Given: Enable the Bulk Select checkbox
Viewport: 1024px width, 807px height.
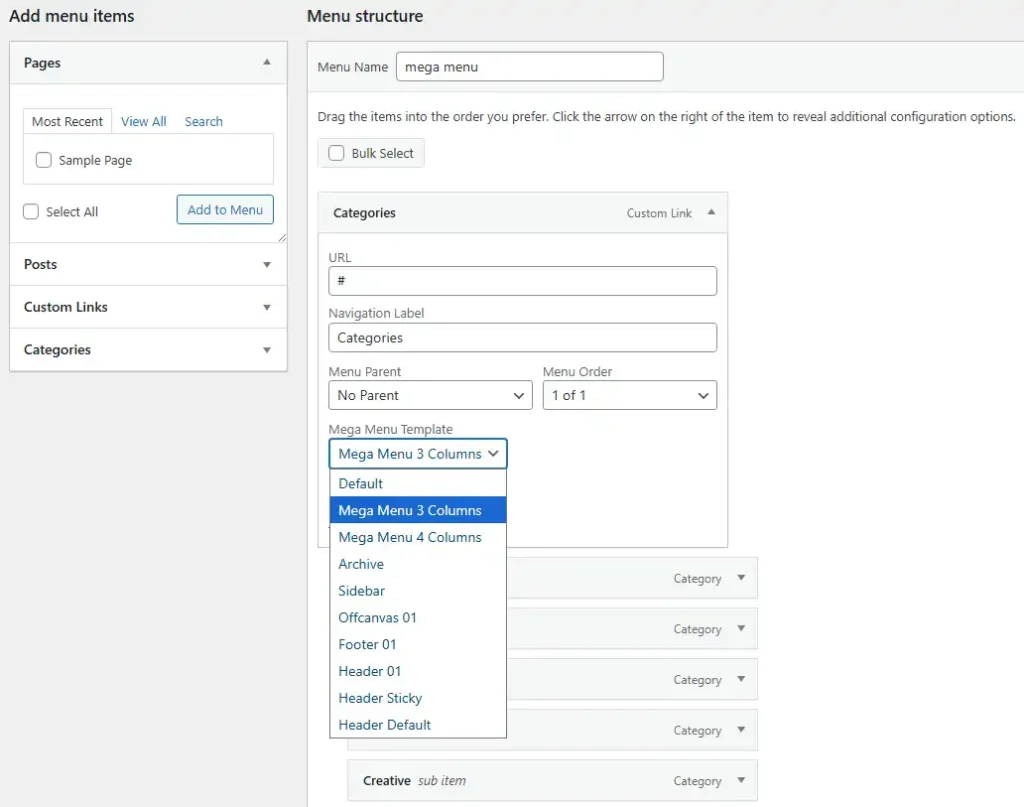Looking at the screenshot, I should [x=337, y=154].
